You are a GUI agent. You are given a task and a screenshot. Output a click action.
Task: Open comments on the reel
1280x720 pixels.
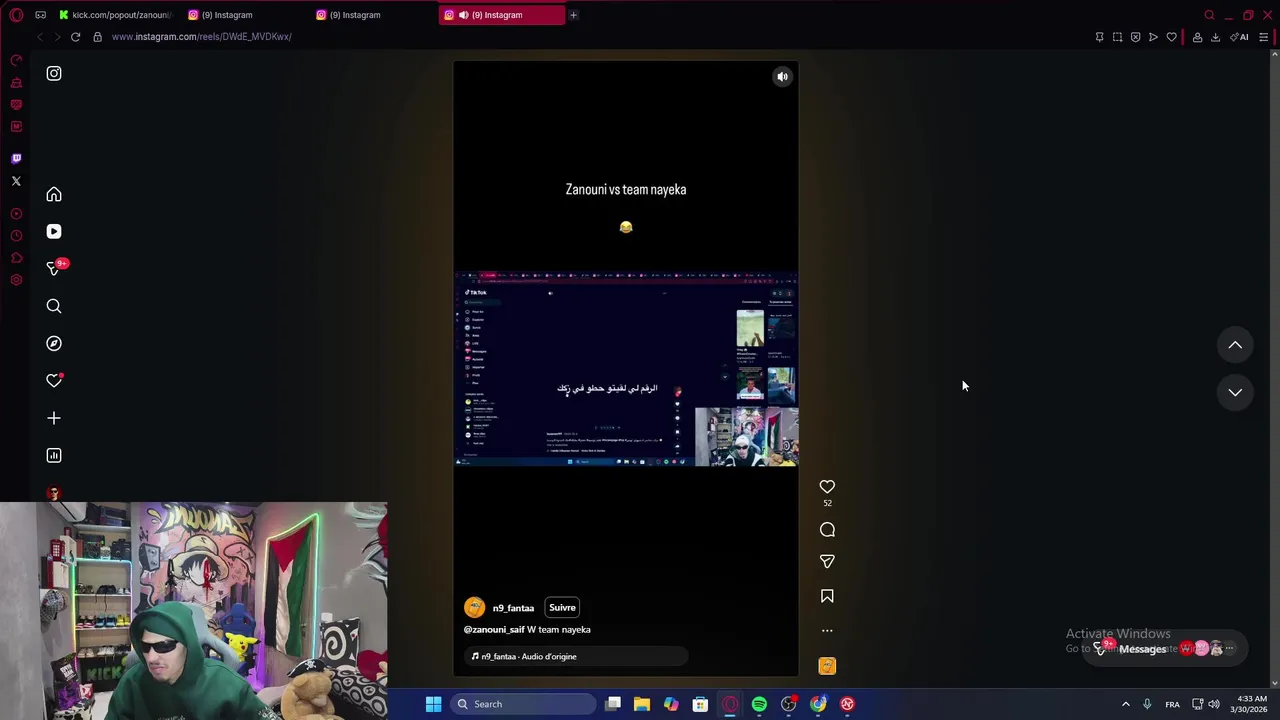coord(827,530)
